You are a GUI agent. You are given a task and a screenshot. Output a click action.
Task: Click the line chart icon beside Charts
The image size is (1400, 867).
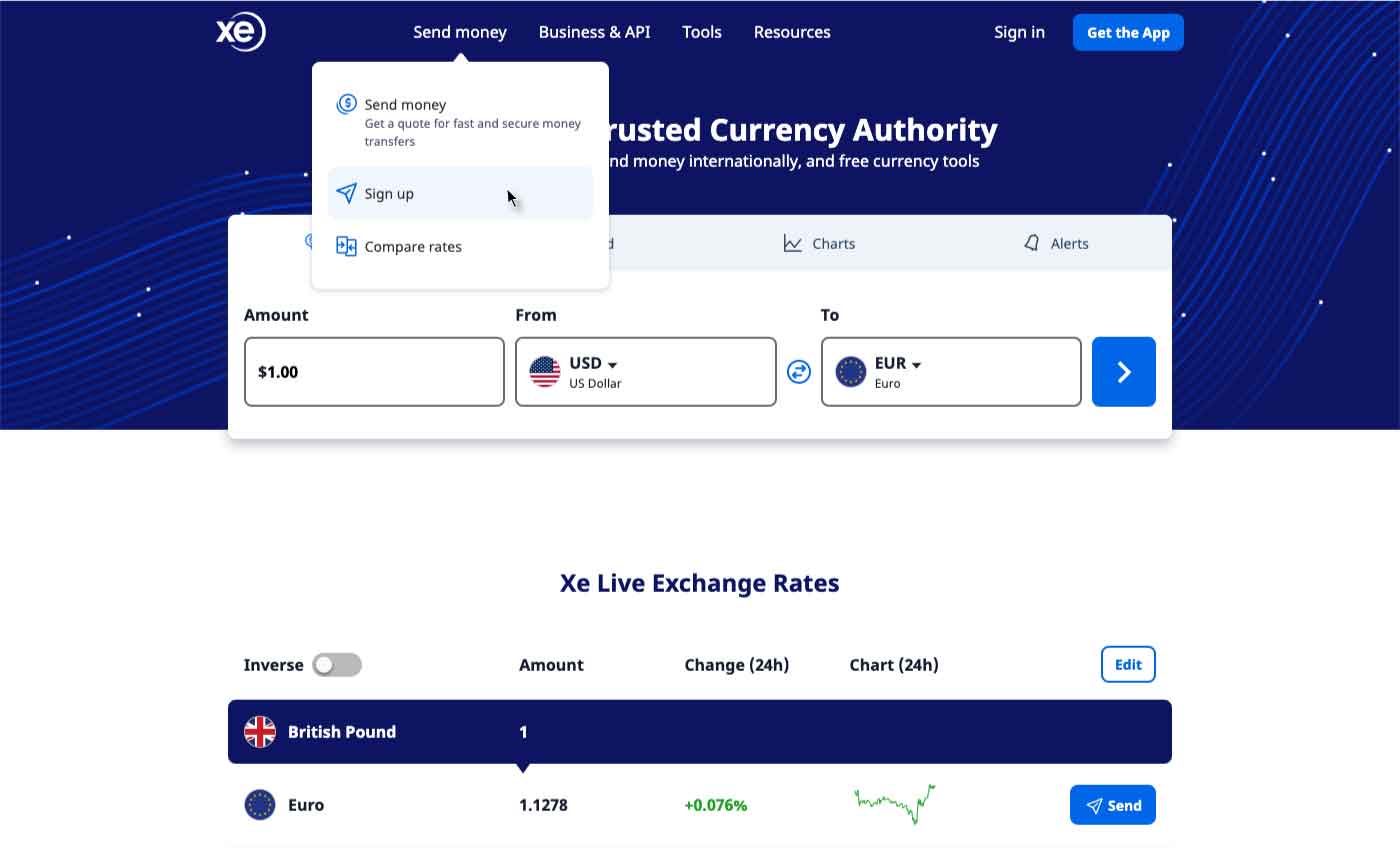click(x=792, y=243)
